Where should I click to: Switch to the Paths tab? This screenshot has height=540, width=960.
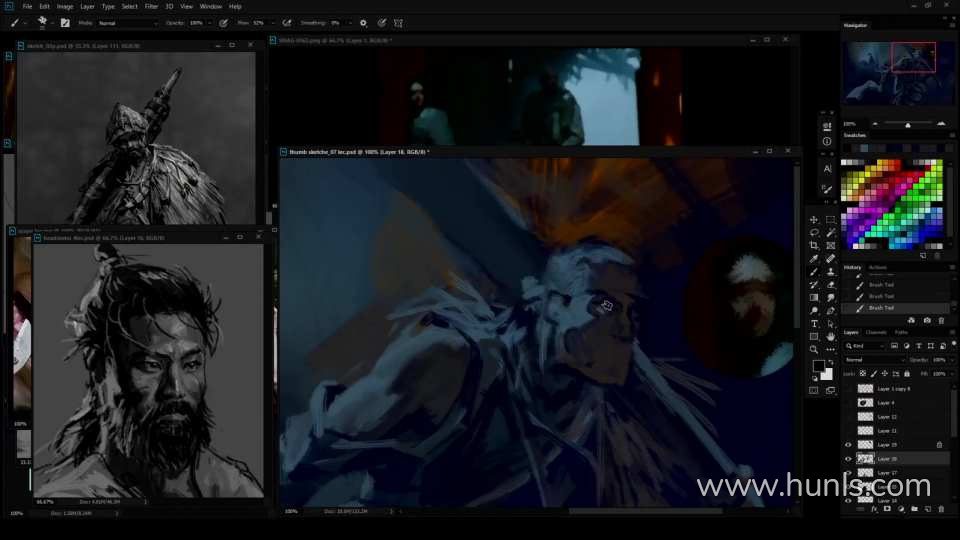pyautogui.click(x=901, y=332)
